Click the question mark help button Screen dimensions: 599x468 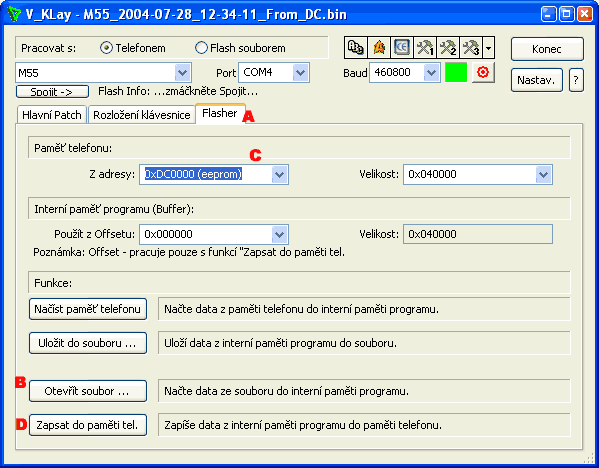[576, 80]
